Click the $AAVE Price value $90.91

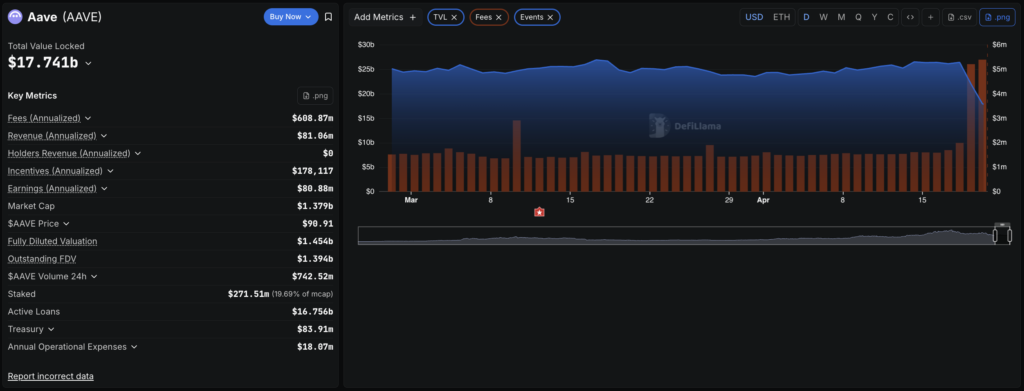pos(317,224)
